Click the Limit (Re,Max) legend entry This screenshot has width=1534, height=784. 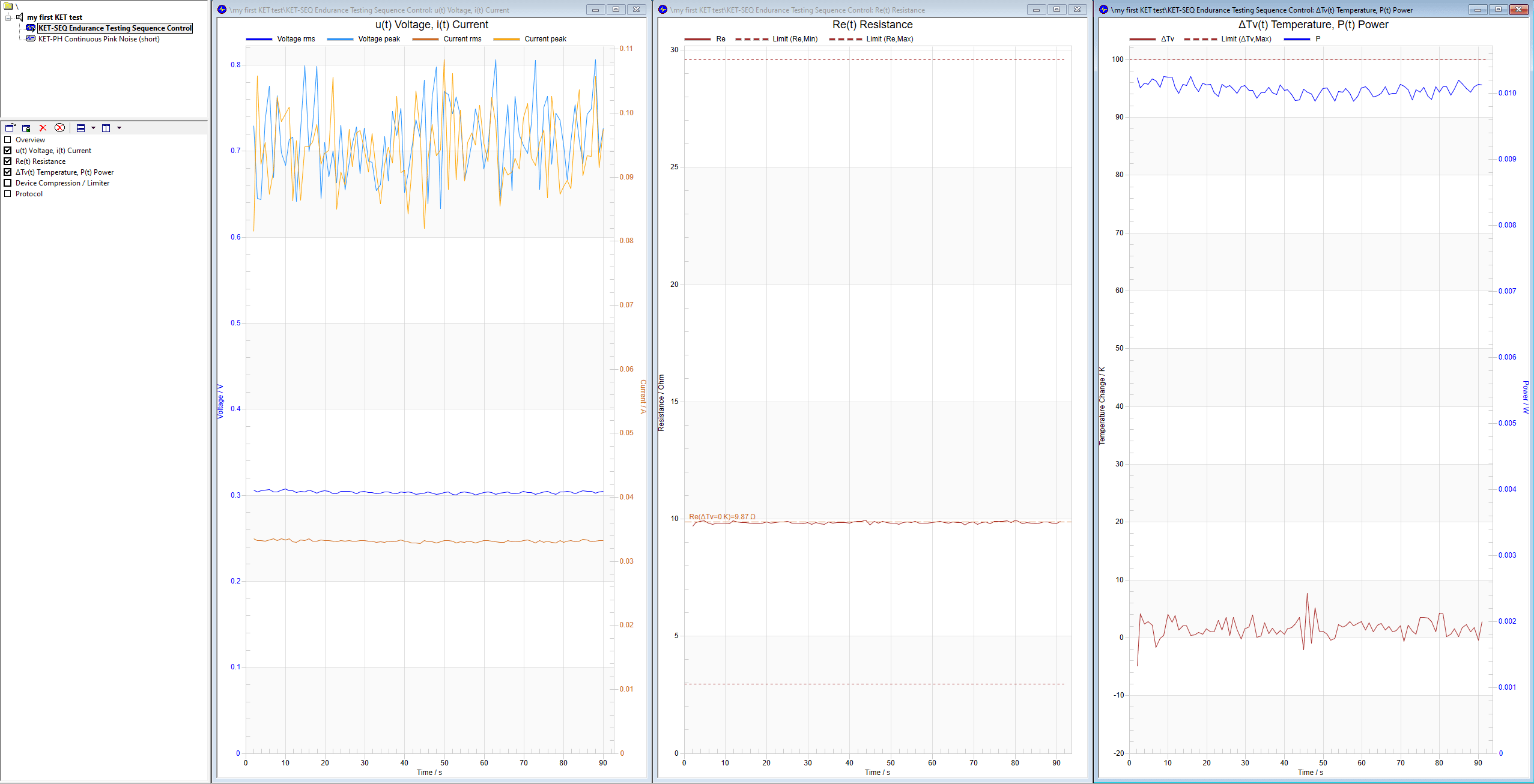[871, 39]
